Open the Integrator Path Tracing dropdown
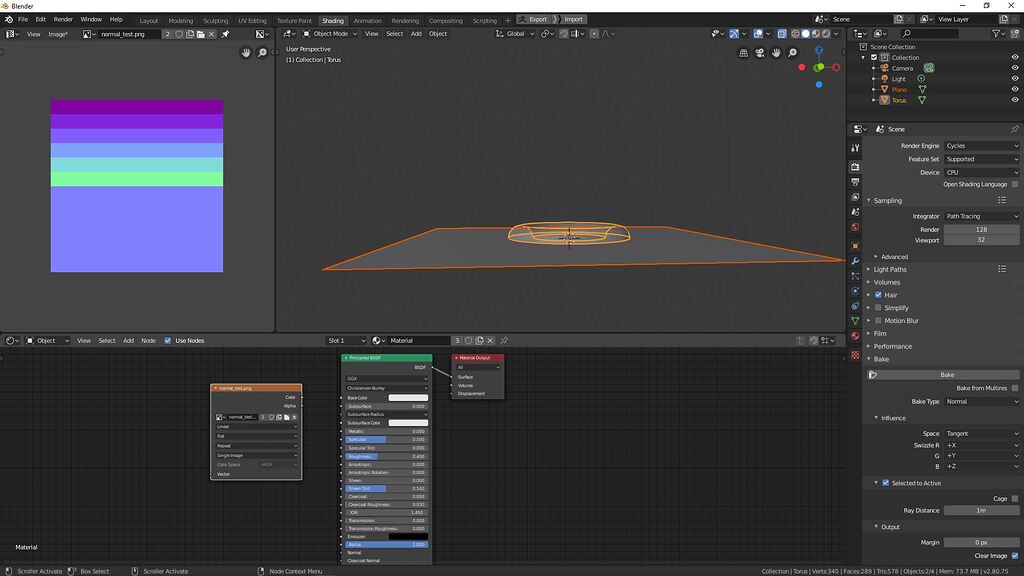 point(982,216)
